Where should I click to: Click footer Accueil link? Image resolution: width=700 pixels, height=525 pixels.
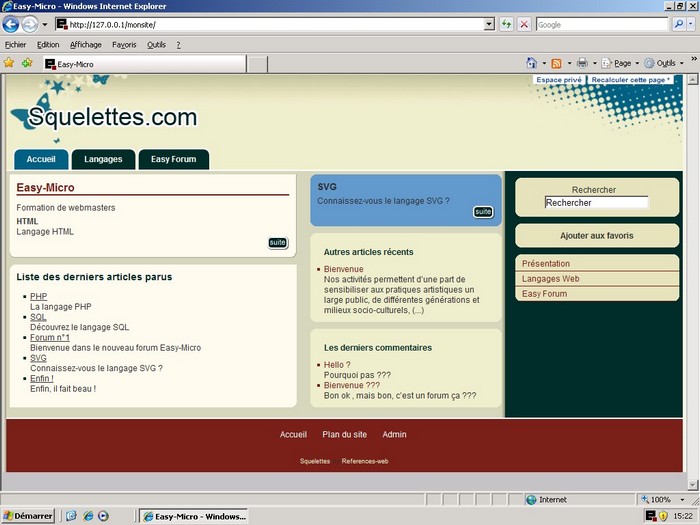293,434
